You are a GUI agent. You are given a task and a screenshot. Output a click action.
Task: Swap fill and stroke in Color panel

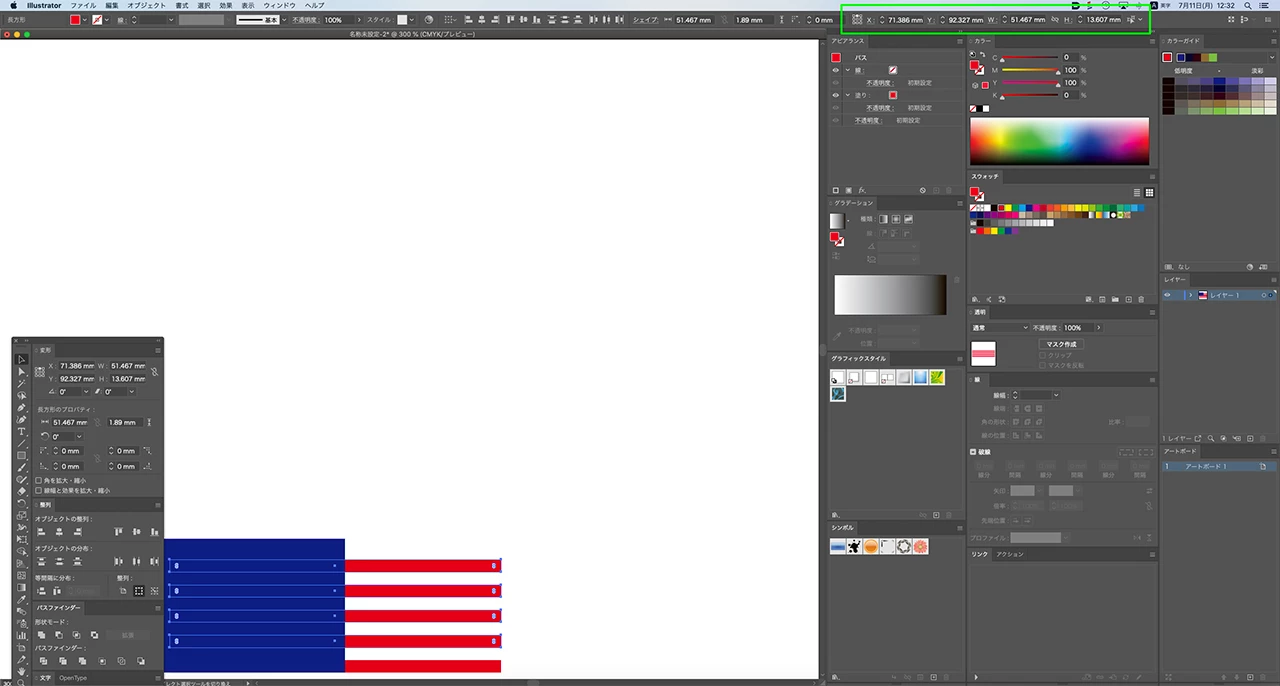(x=983, y=54)
